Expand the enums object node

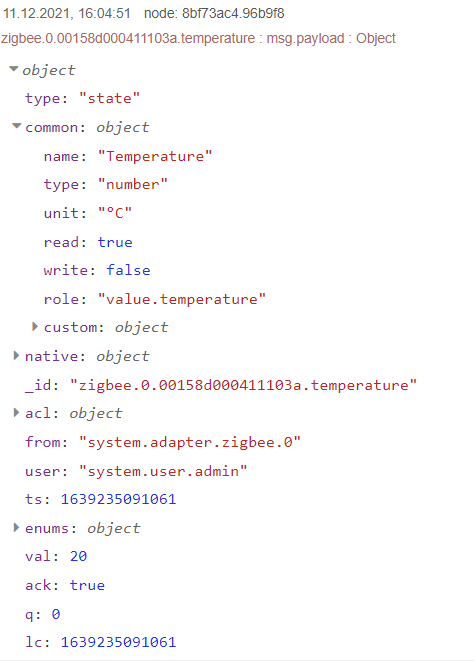point(16,527)
